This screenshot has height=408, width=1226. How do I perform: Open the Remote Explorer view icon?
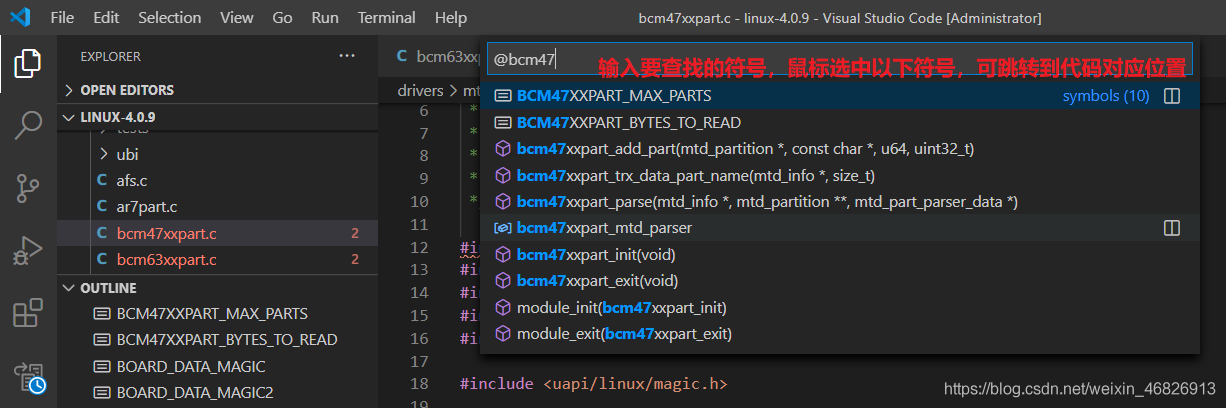28,378
